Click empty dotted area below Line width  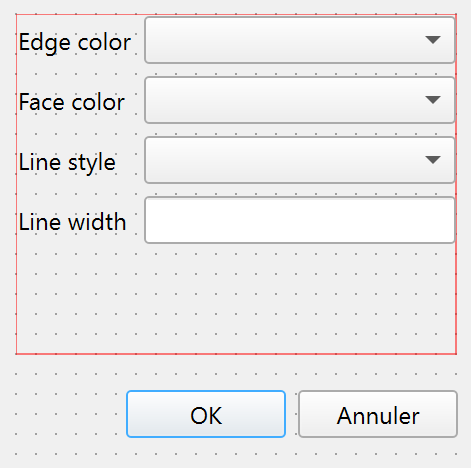tap(236, 298)
